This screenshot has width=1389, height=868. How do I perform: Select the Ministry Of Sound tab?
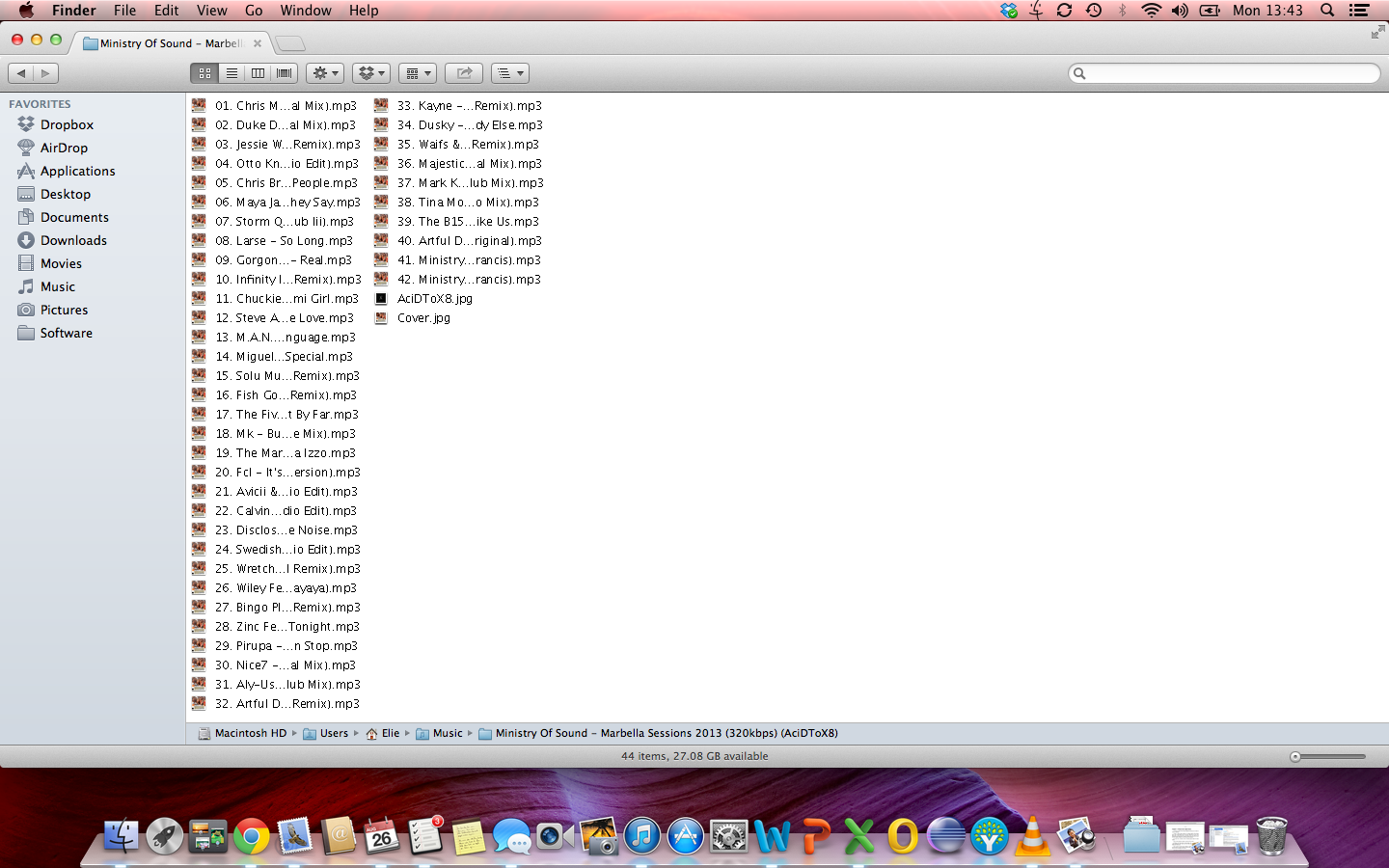(170, 43)
